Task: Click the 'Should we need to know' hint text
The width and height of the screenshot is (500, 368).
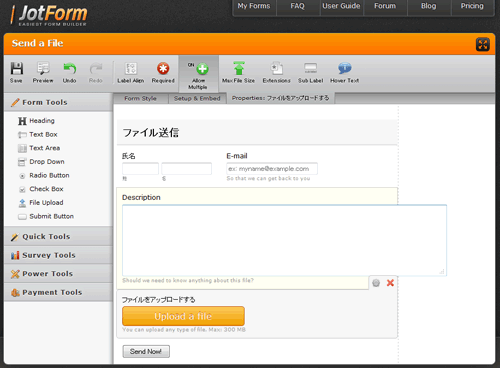Action: coord(188,281)
